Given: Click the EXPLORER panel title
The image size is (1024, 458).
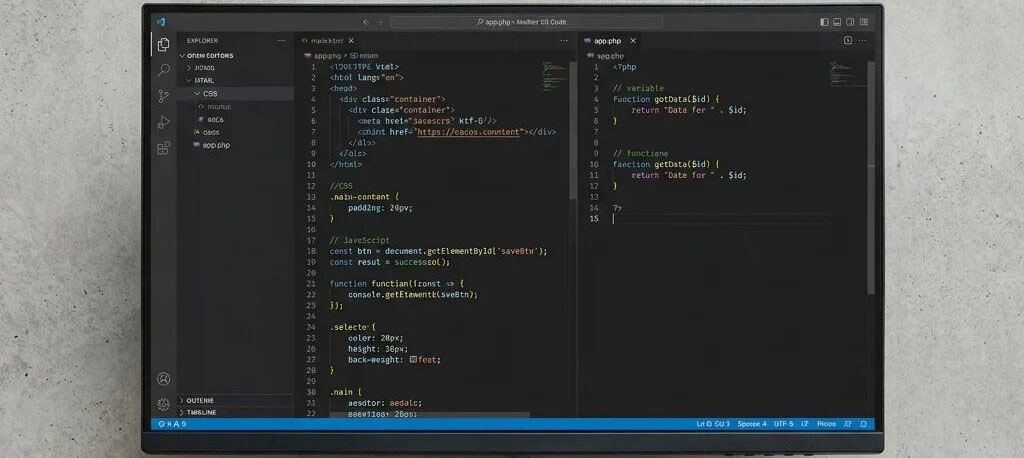Looking at the screenshot, I should point(202,41).
